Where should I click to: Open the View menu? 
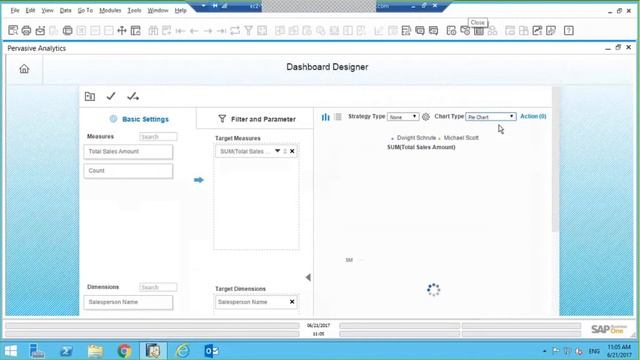point(47,10)
